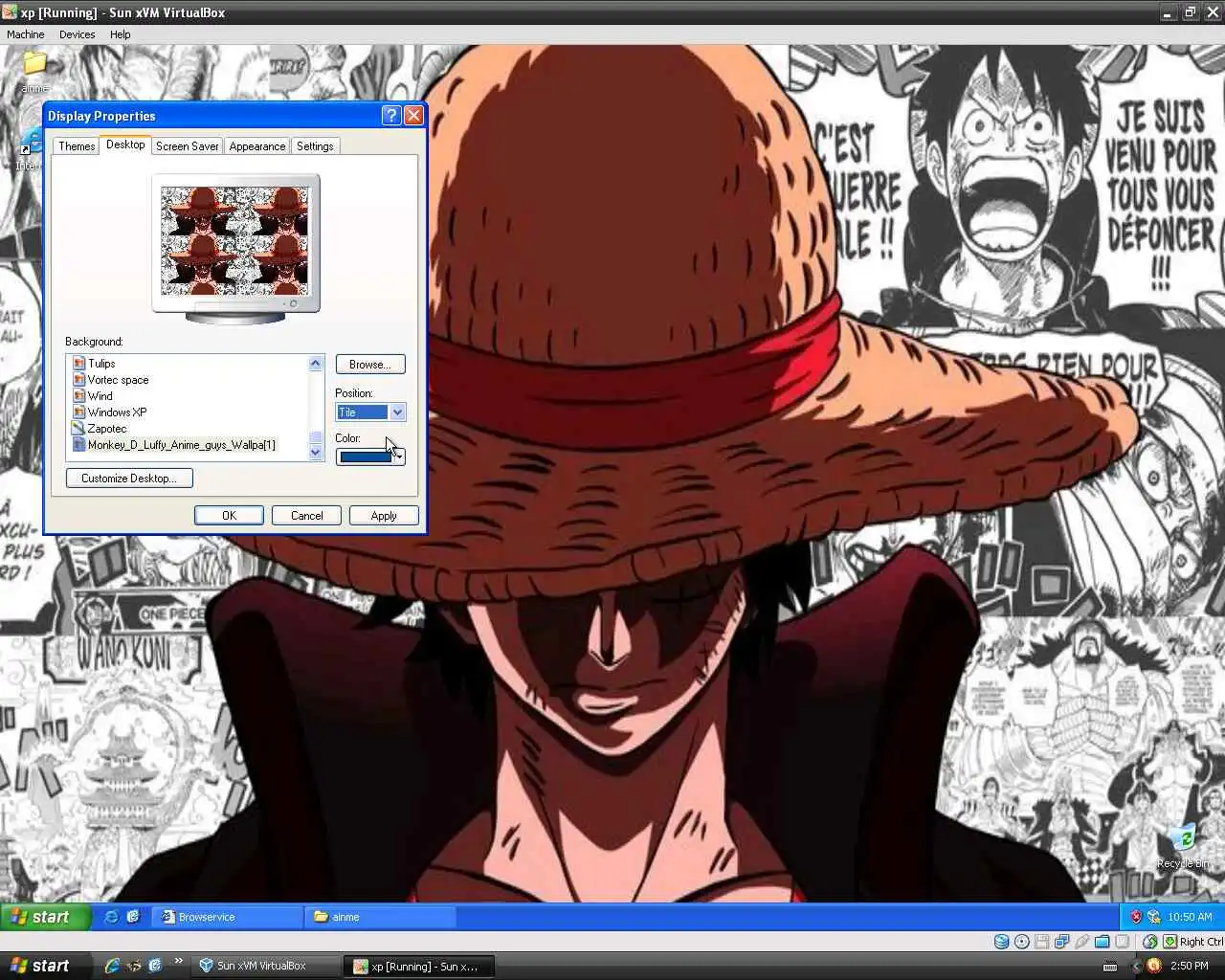
Task: Click the VirtualBox network adapter status icon
Action: pos(1061,942)
